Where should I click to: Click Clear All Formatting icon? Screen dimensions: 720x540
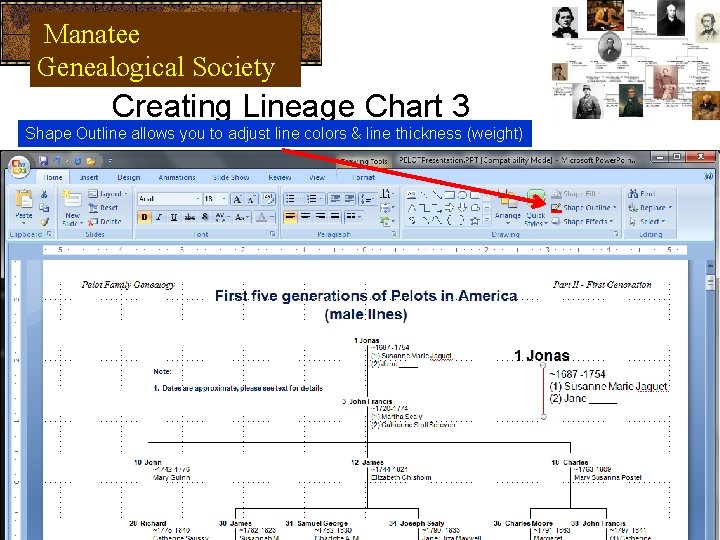point(269,199)
